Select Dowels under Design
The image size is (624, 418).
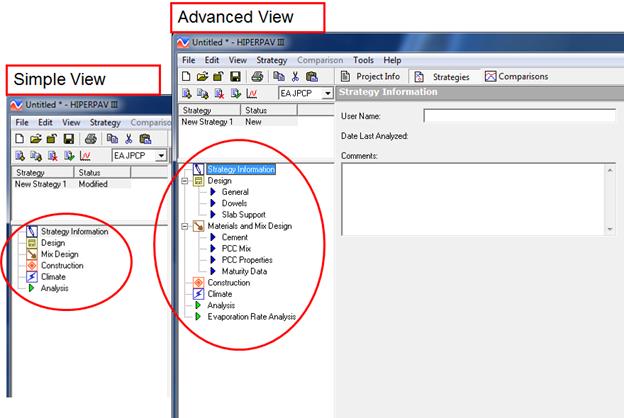(234, 203)
